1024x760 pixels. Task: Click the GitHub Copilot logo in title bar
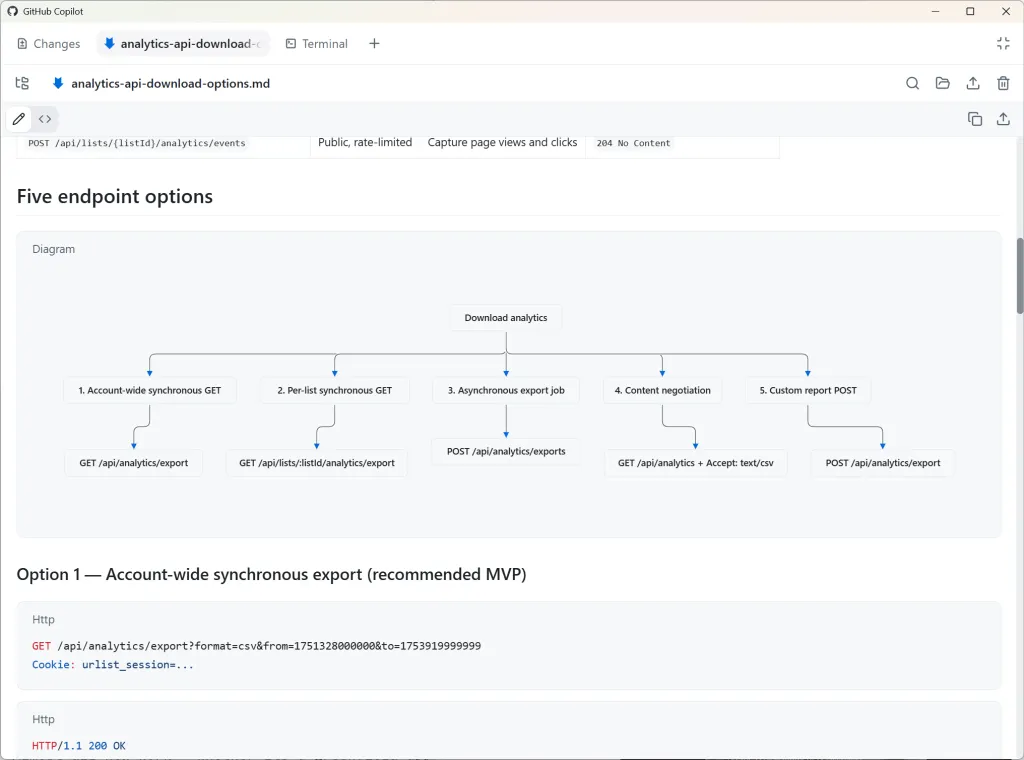(12, 12)
